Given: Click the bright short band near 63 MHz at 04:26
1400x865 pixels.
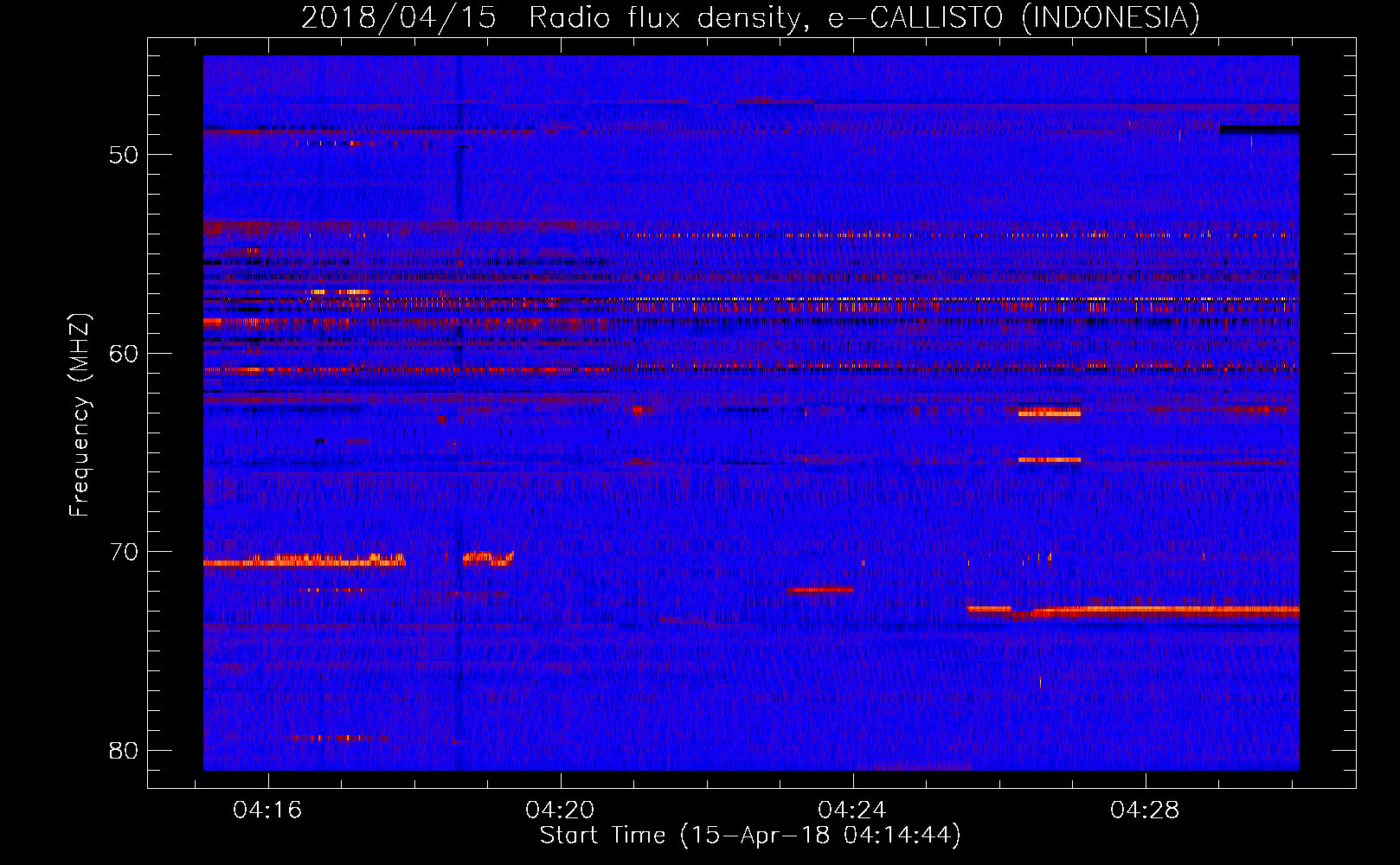Looking at the screenshot, I should pos(1050,413).
